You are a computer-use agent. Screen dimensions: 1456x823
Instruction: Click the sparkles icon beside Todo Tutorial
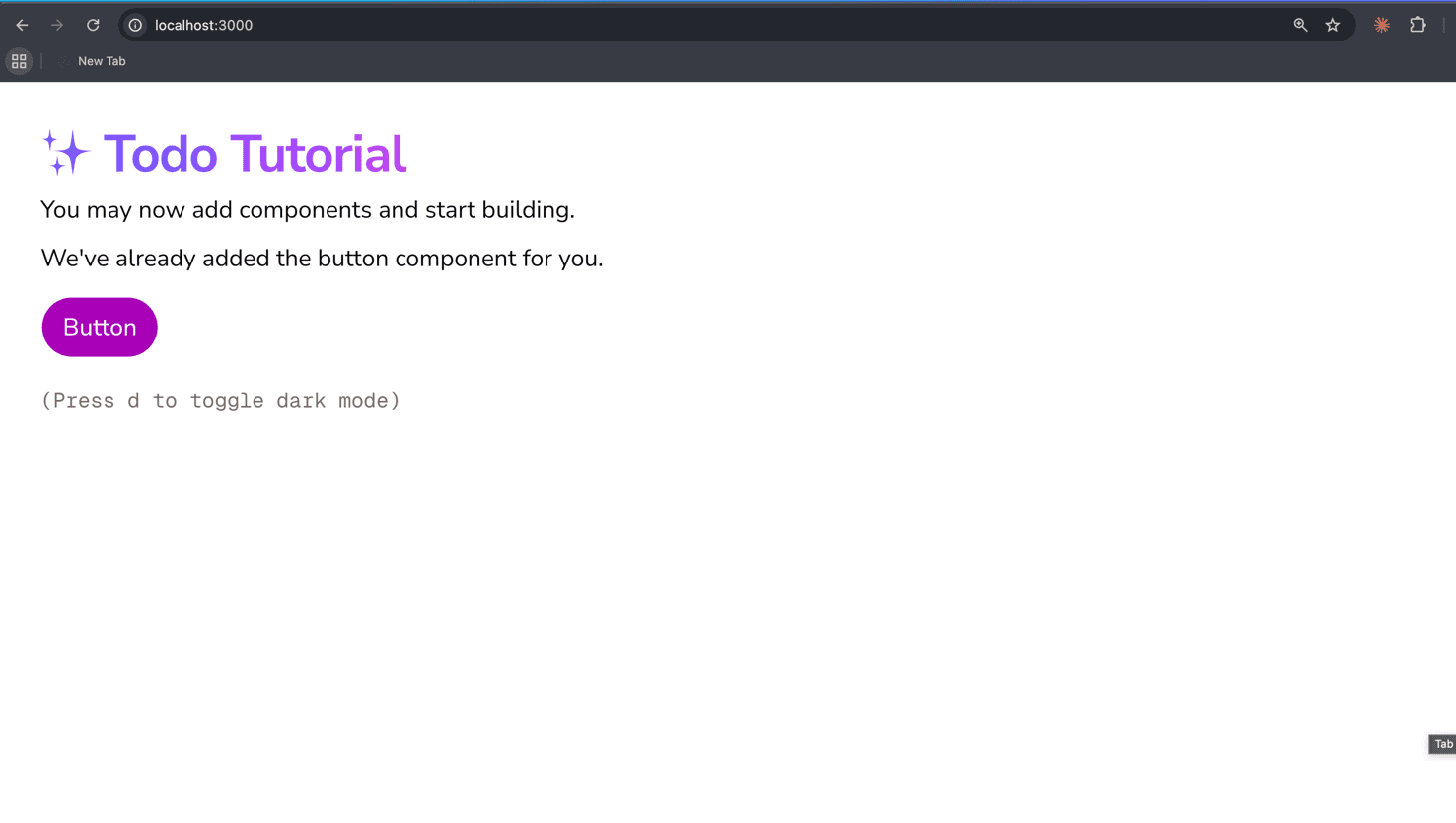66,153
